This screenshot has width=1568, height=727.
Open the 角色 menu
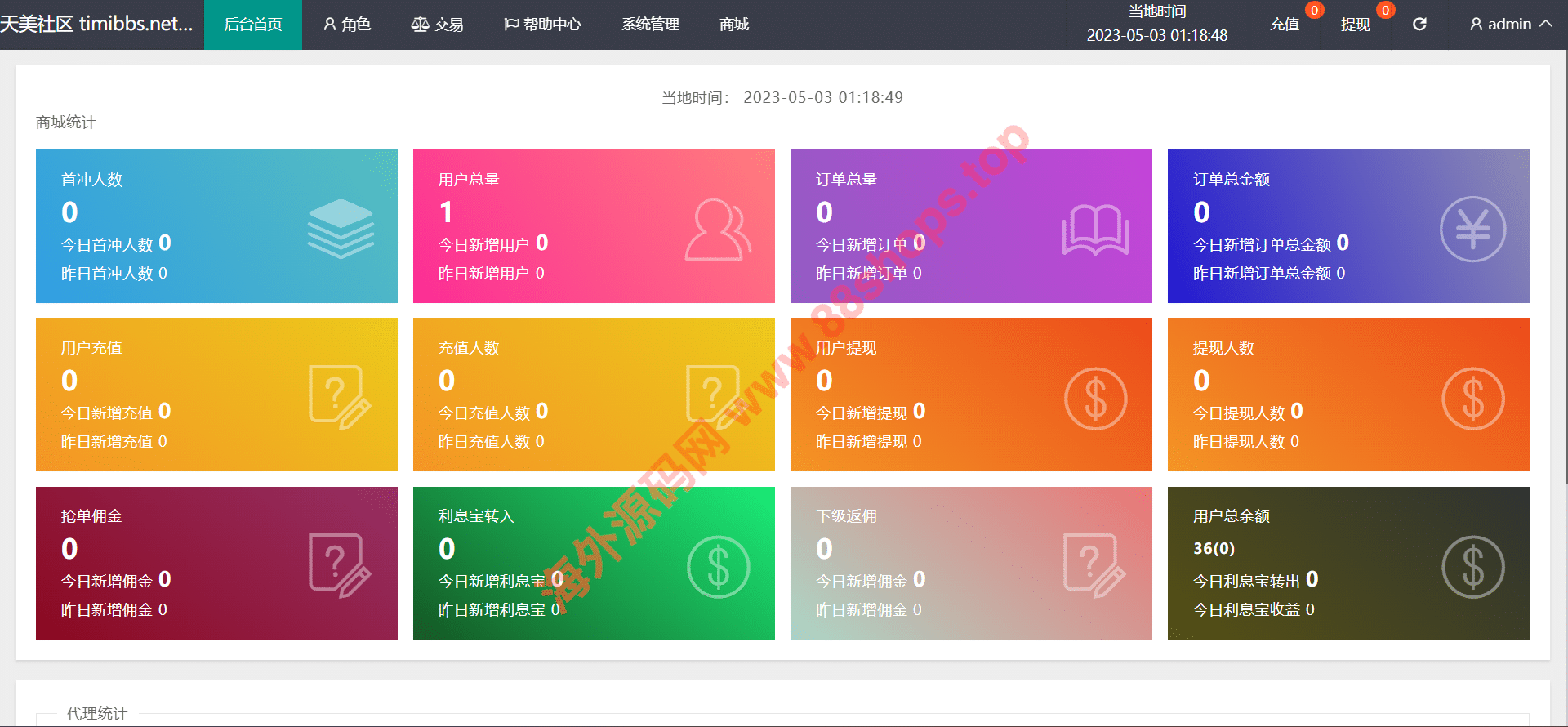pos(347,25)
